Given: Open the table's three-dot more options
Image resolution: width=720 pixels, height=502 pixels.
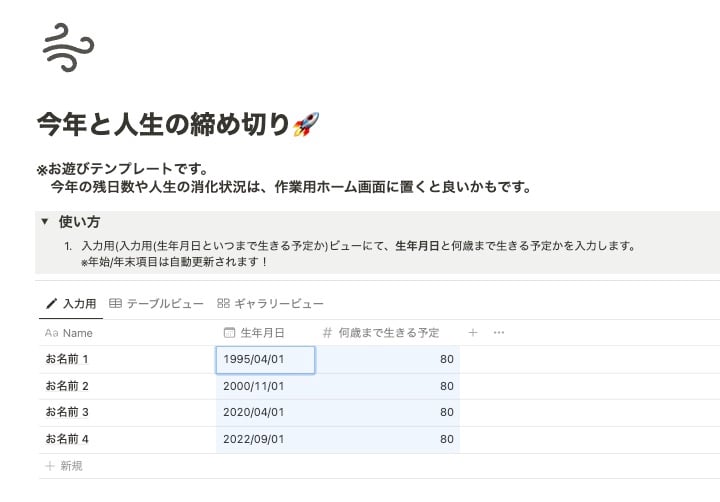Looking at the screenshot, I should [x=499, y=333].
